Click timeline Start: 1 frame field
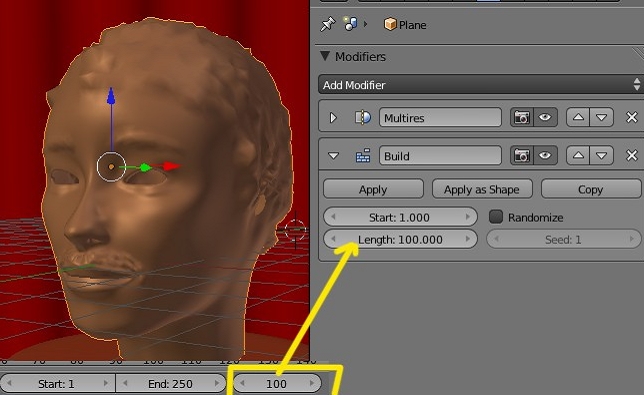The image size is (644, 395). click(57, 384)
